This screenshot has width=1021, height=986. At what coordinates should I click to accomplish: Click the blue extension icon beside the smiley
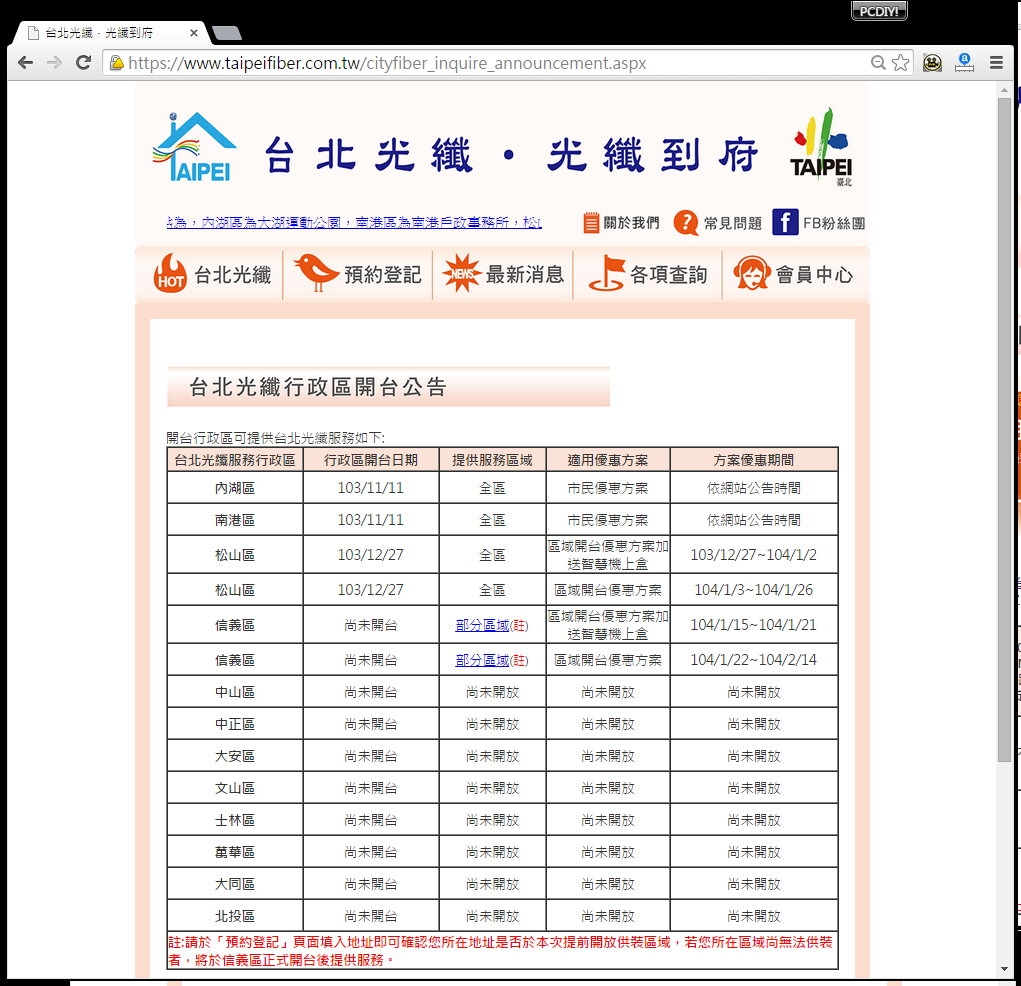click(964, 63)
